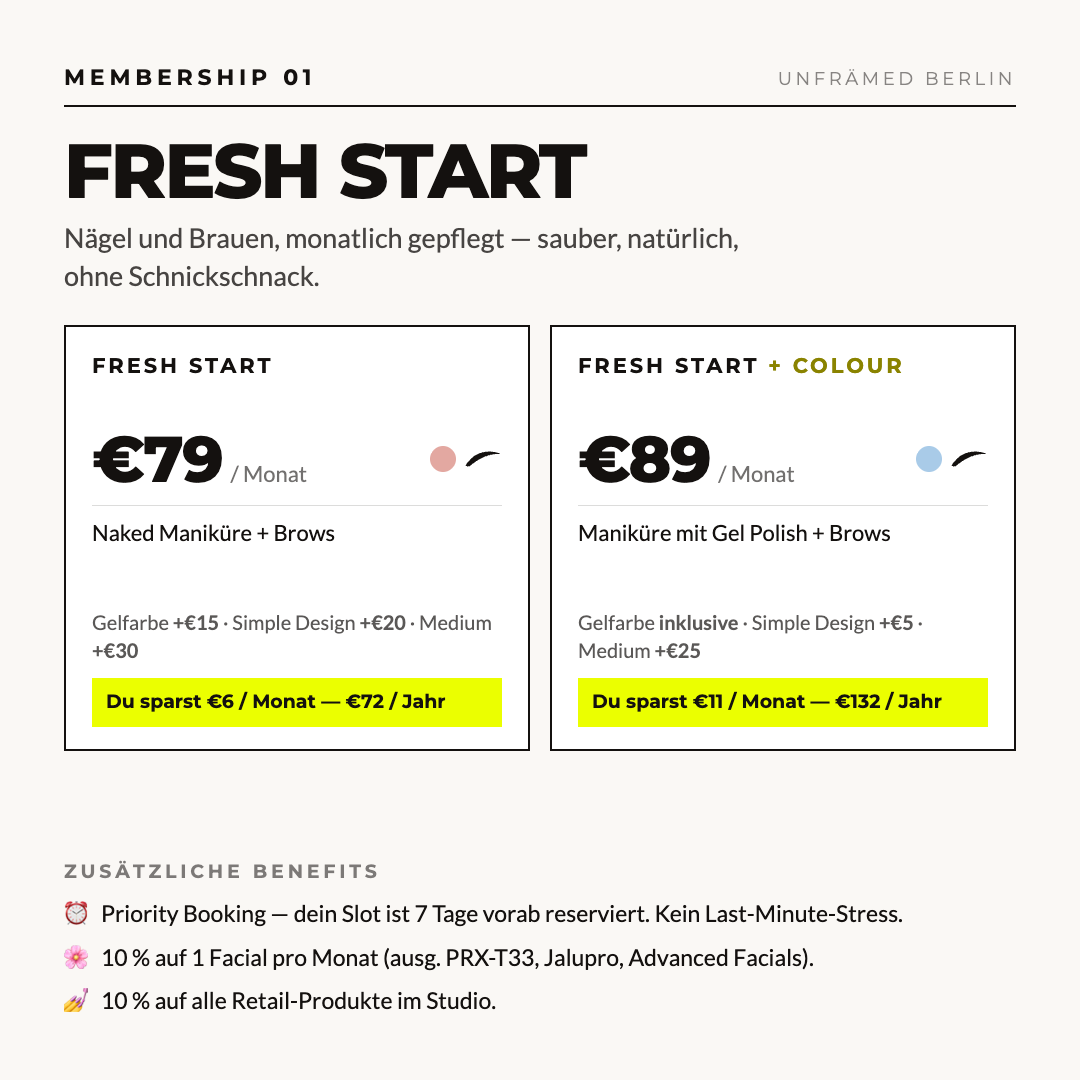Click the pink flower emoji beside Facial discount
The image size is (1080, 1080).
(x=76, y=957)
